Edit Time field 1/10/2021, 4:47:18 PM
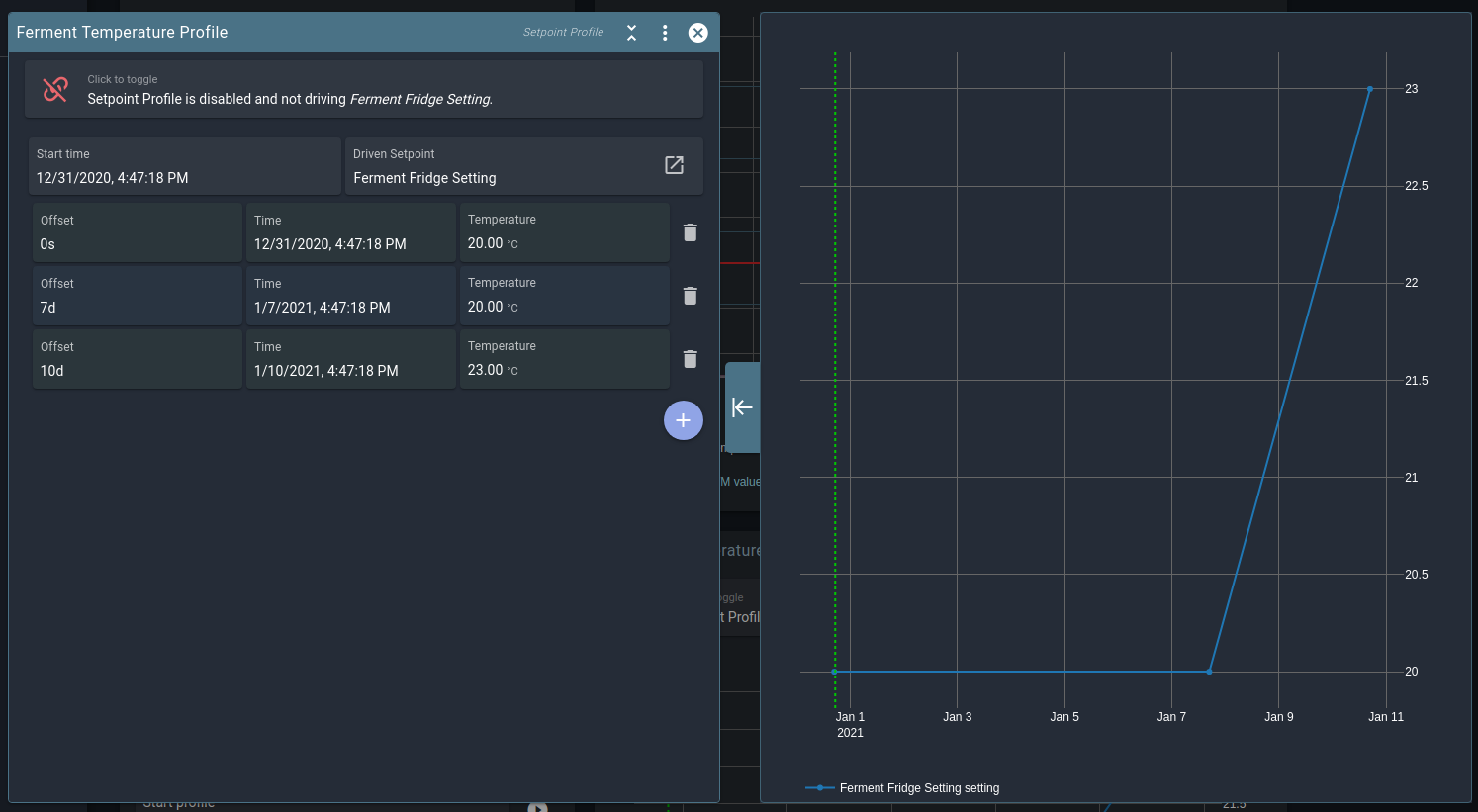1478x812 pixels. coord(351,359)
